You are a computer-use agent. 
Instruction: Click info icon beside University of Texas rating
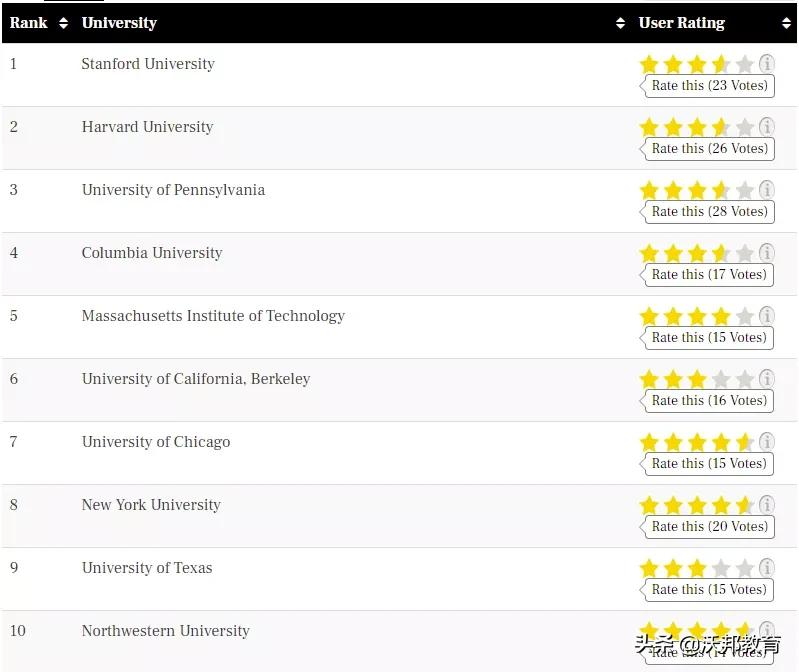coord(767,568)
